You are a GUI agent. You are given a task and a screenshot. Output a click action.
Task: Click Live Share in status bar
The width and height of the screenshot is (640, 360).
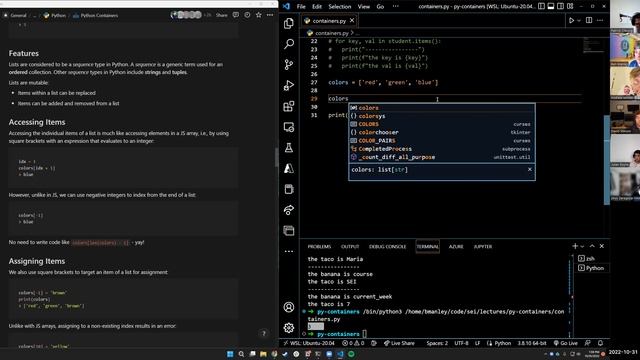click(x=399, y=343)
